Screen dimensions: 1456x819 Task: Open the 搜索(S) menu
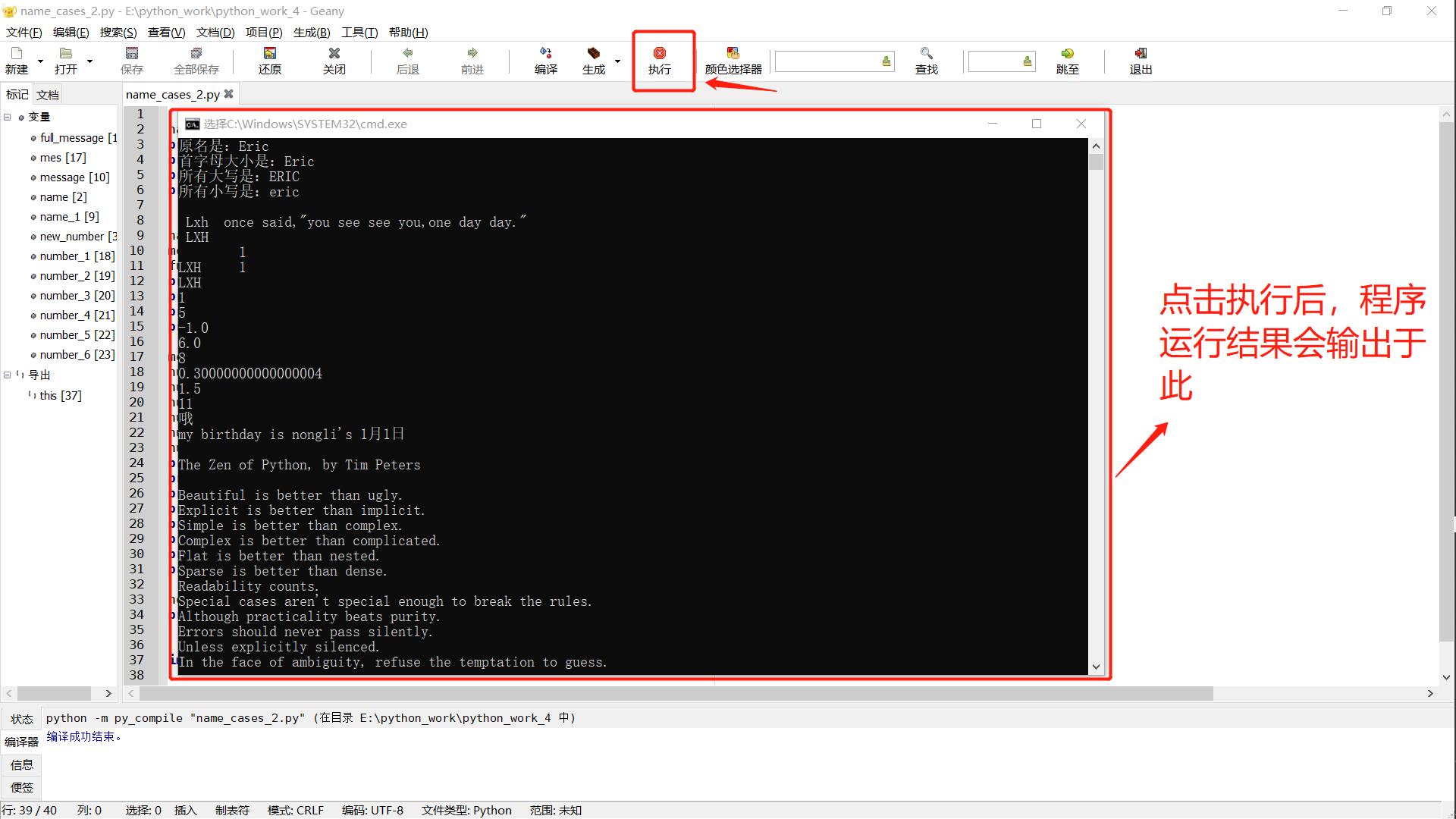click(x=118, y=32)
